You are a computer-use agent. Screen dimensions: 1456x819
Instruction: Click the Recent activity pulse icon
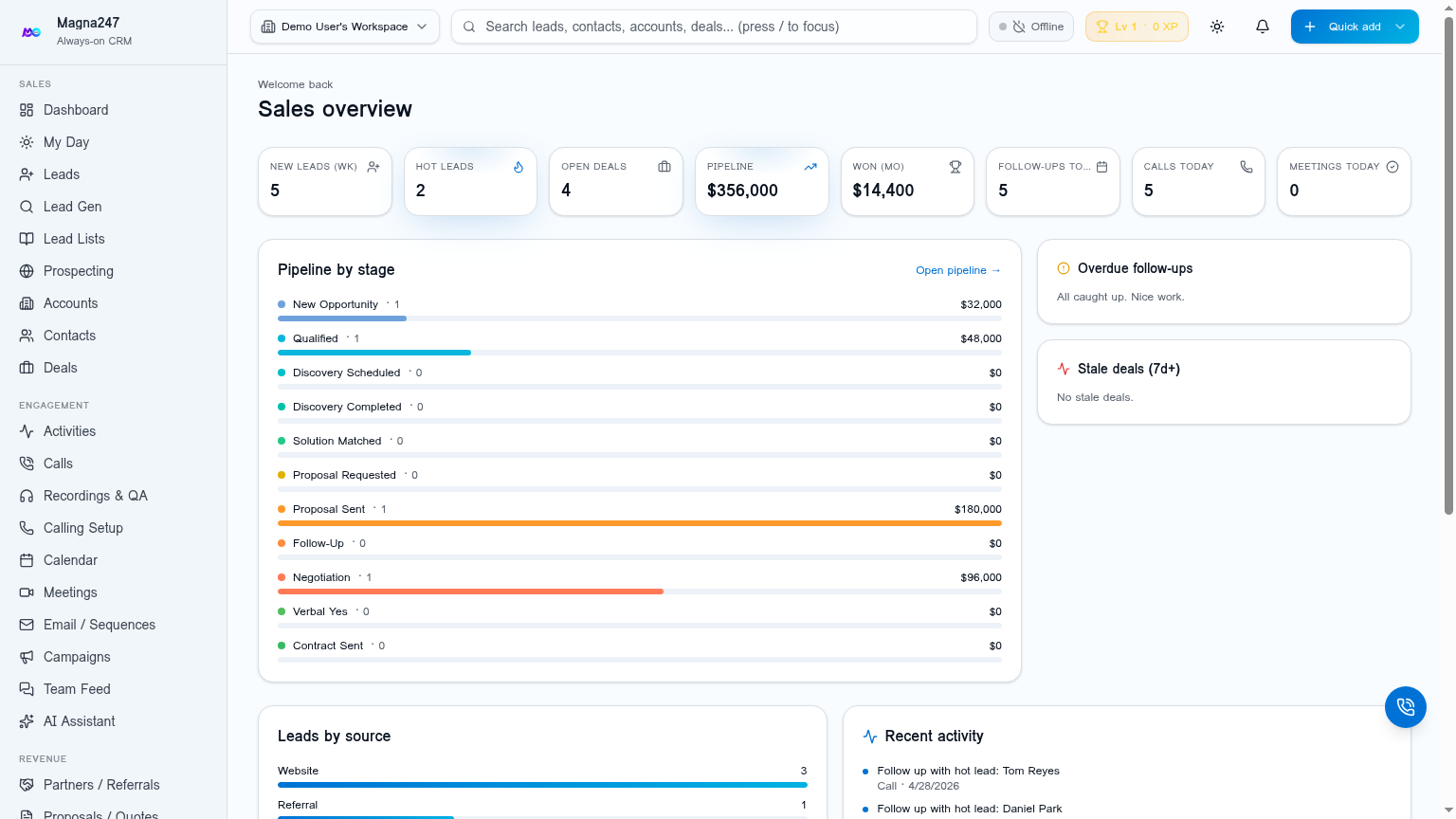click(x=870, y=737)
